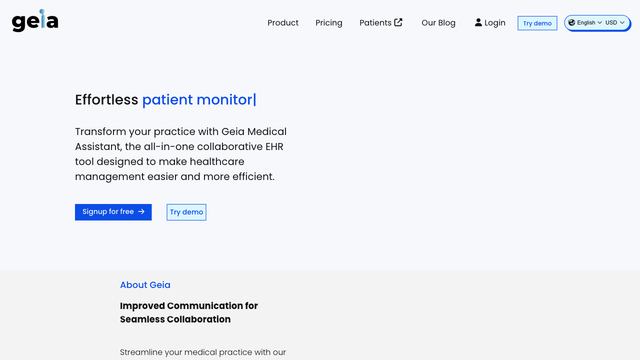This screenshot has height=360, width=640.
Task: Visit Our Blog from navigation
Action: [438, 23]
